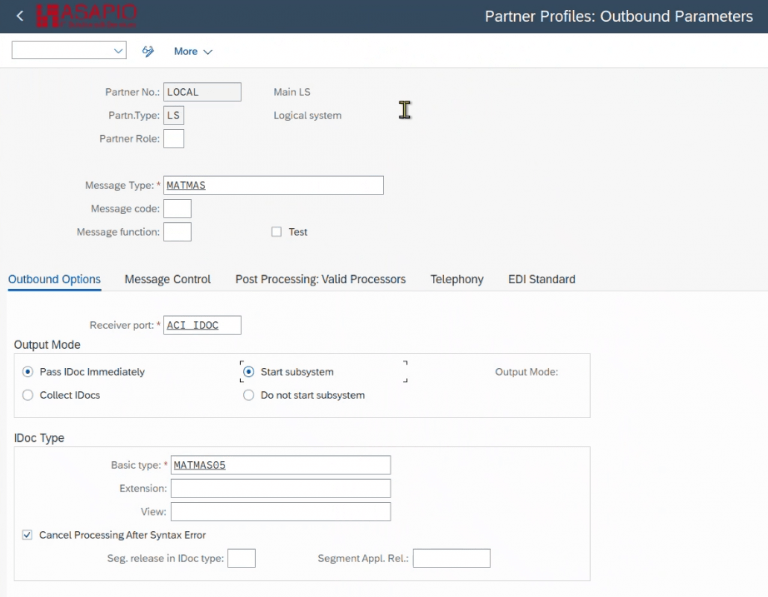Expand the More menu

click(193, 51)
